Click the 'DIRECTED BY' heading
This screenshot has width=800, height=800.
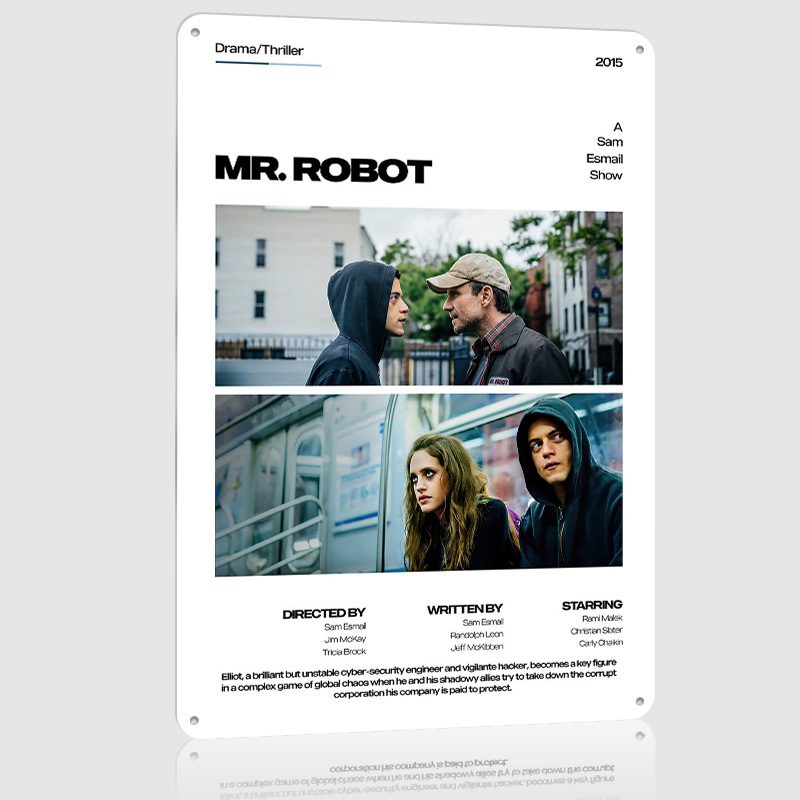(x=324, y=613)
